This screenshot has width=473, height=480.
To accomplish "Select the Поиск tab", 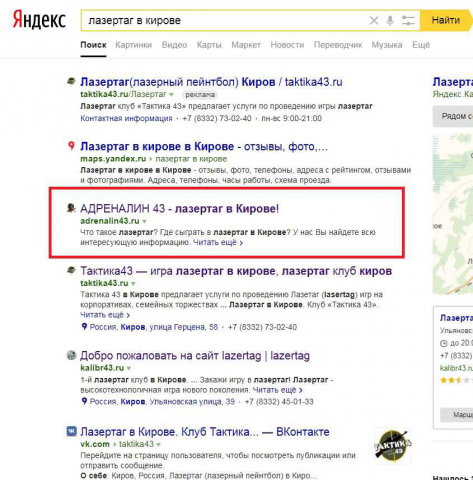I will [x=93, y=45].
